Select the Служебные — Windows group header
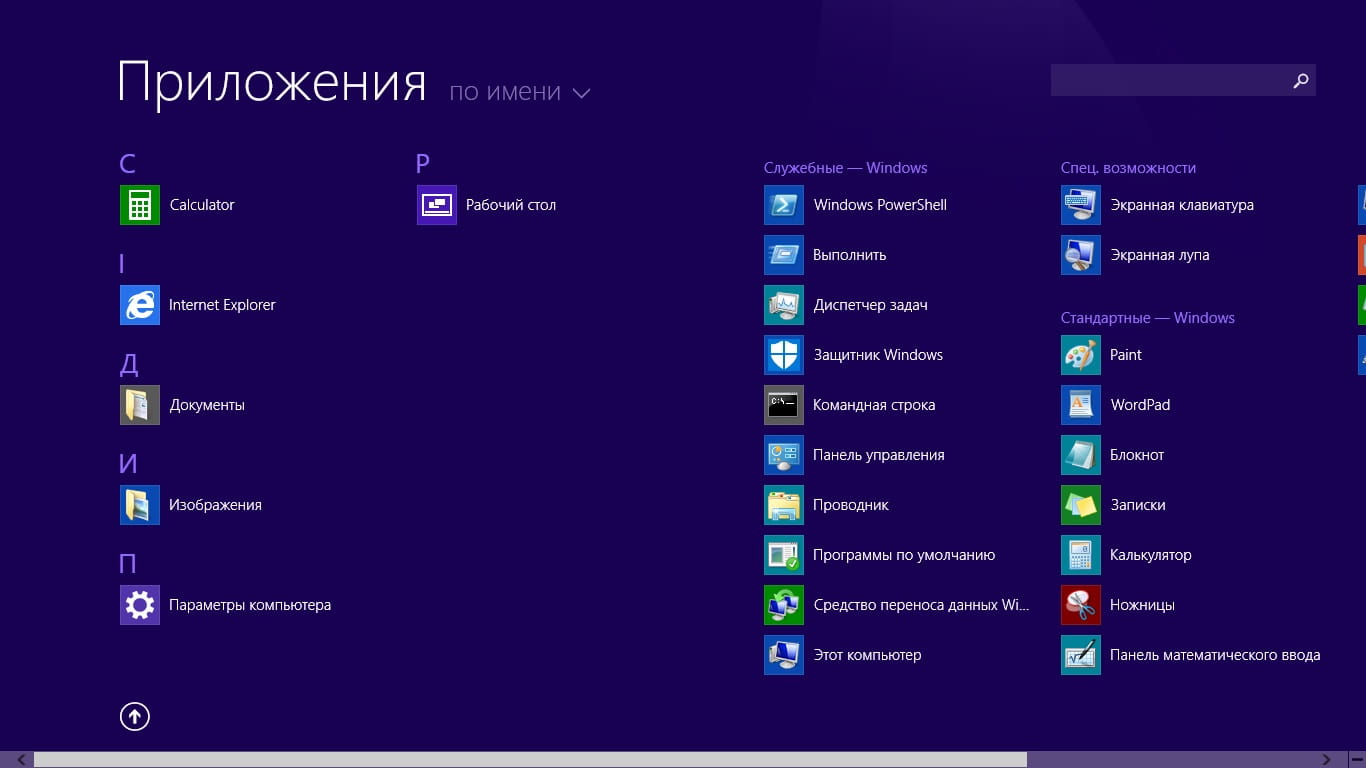The image size is (1366, 768). pyautogui.click(x=845, y=168)
